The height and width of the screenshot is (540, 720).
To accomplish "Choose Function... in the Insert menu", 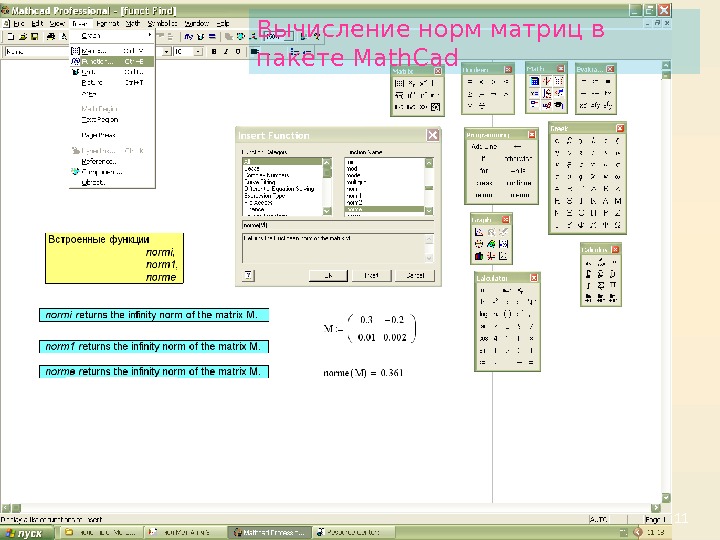I will tap(112, 61).
